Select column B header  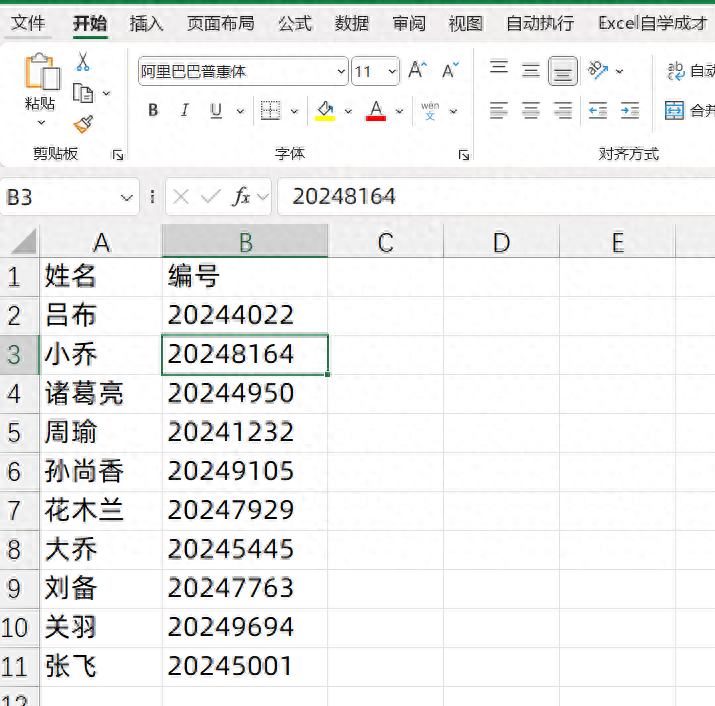245,241
